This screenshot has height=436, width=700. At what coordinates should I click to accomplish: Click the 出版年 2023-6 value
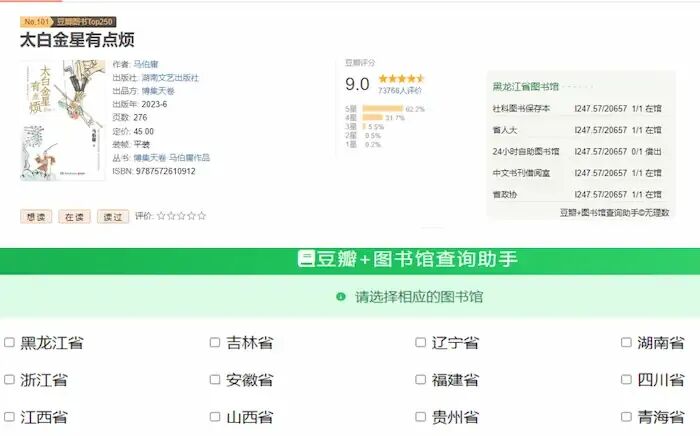coord(154,104)
